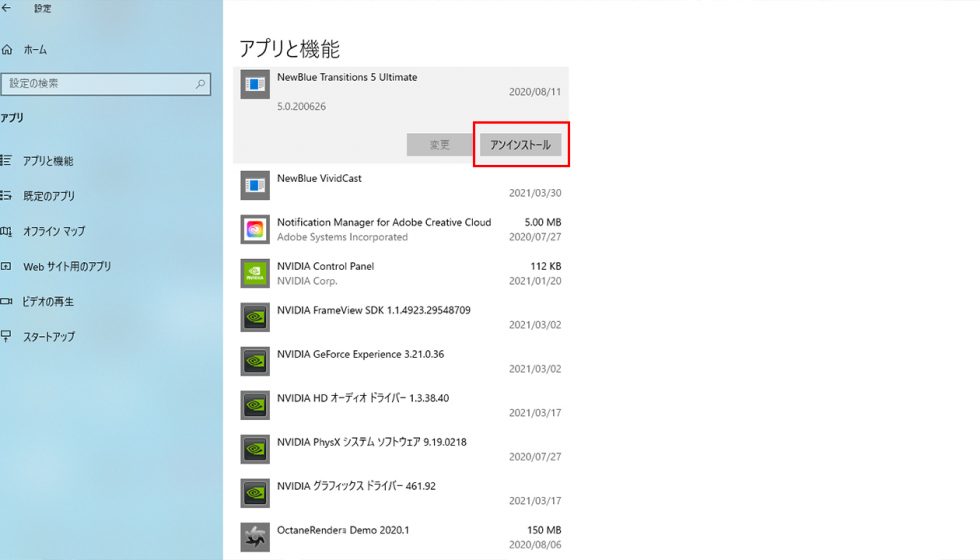Focus the 設定の検索 search field
The image size is (980, 560).
click(106, 84)
